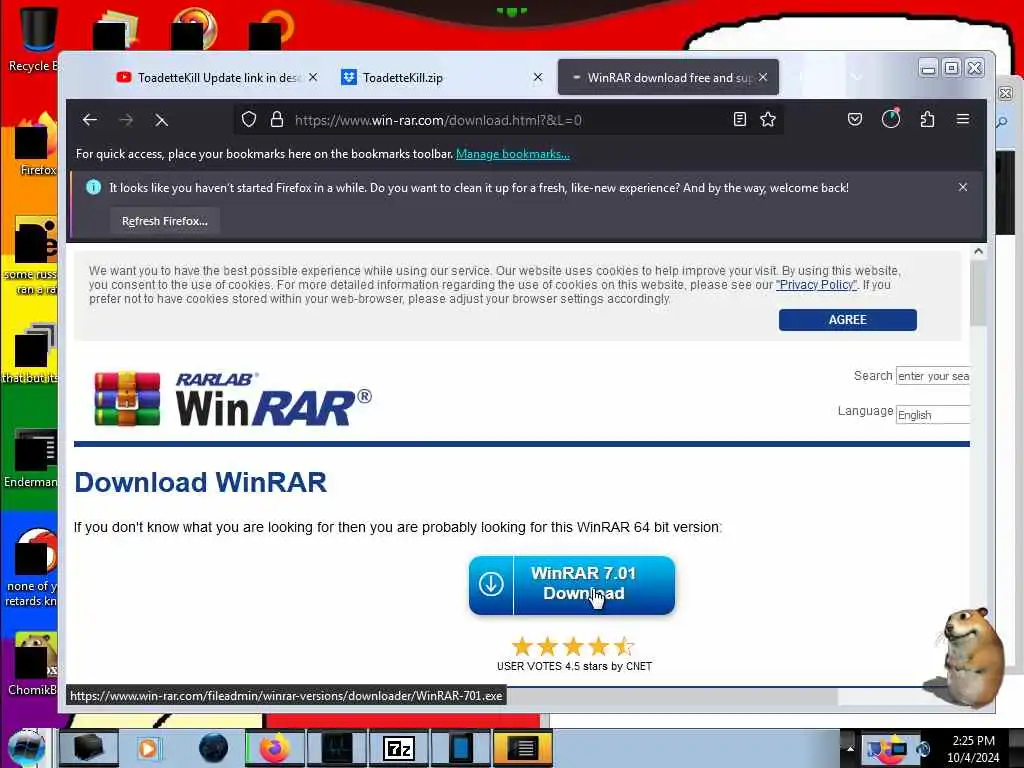
Task: Open the extensions puzzle piece icon
Action: click(x=927, y=120)
